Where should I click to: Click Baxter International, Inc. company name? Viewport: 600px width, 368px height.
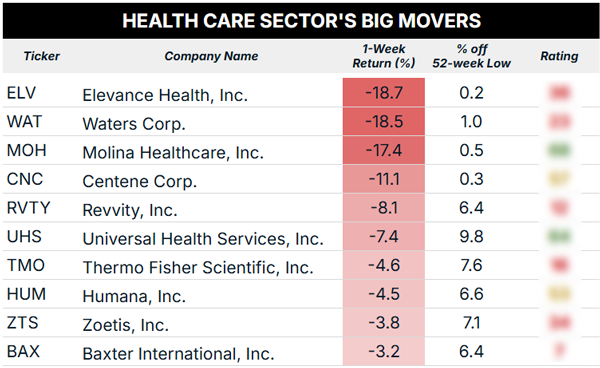click(x=178, y=354)
